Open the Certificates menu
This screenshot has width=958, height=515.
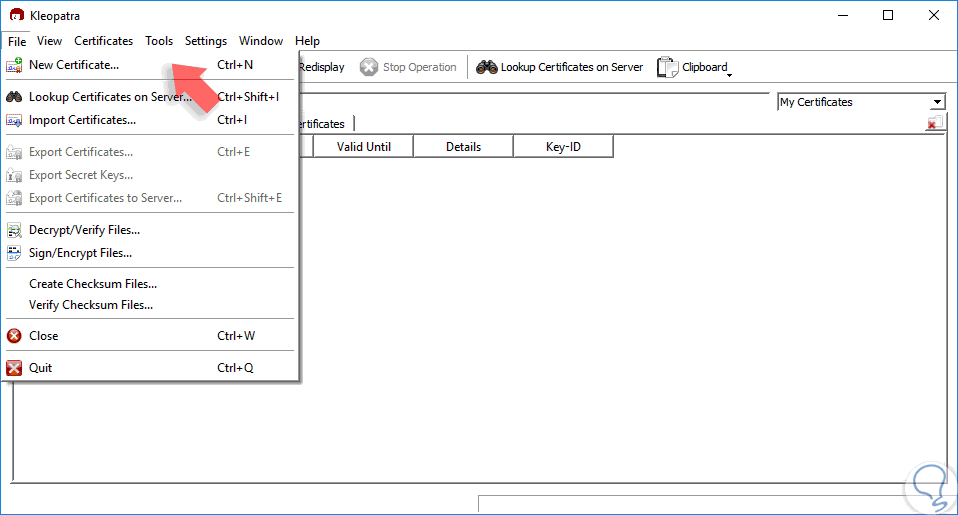point(104,41)
